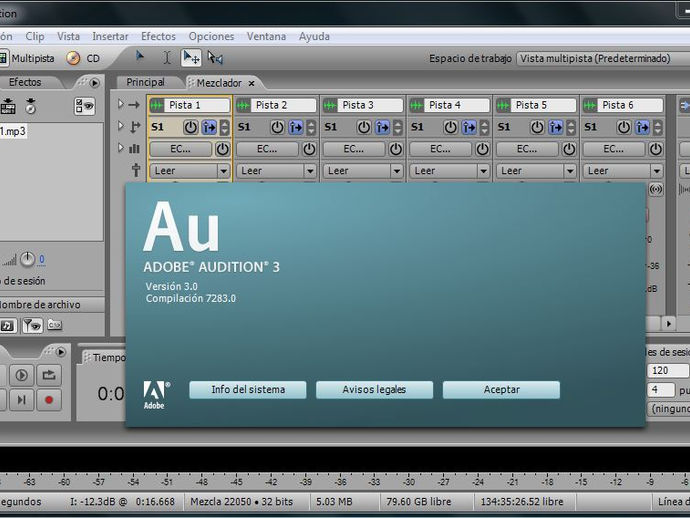Go to end transport button
This screenshot has height=518, width=690.
21,400
